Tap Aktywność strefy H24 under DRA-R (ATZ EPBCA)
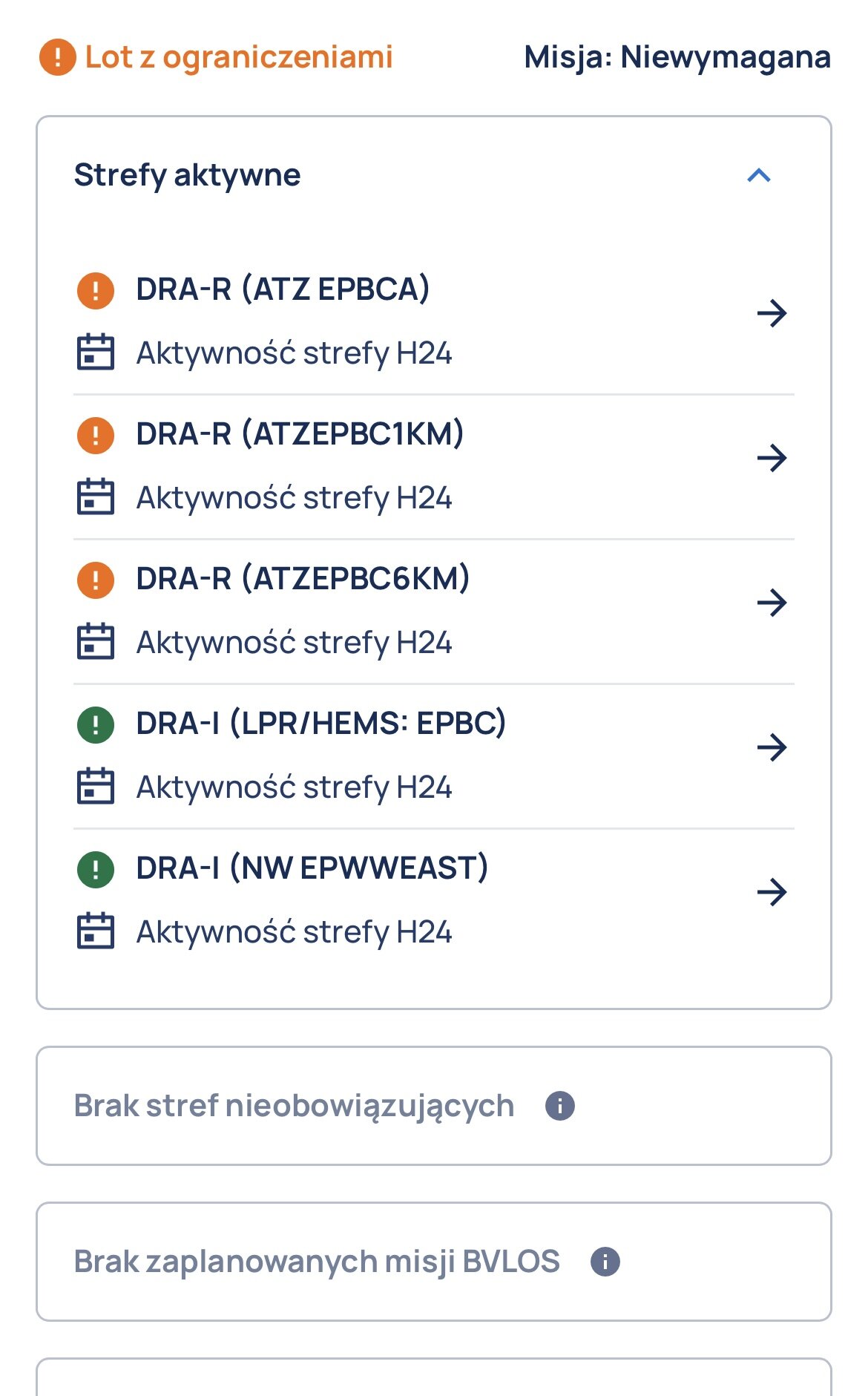The height and width of the screenshot is (1396, 868). tap(295, 353)
